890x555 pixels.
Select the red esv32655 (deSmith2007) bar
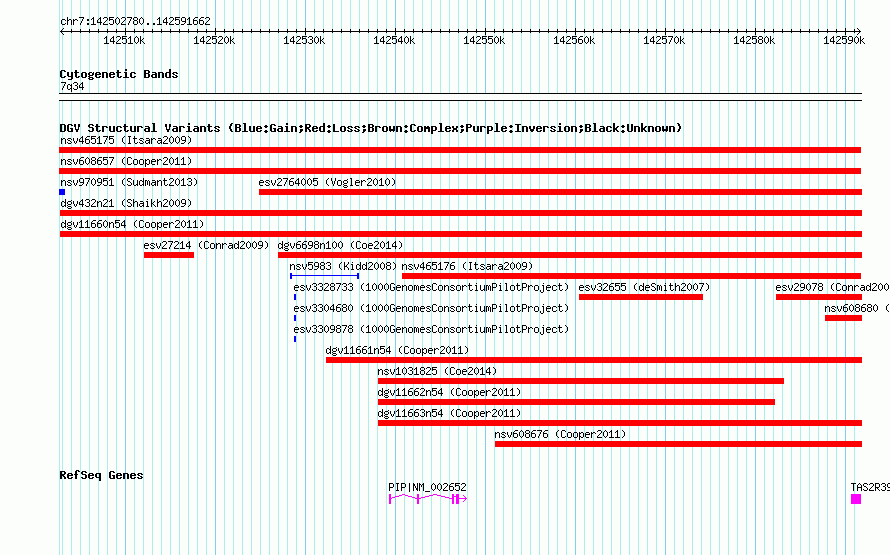[x=641, y=297]
